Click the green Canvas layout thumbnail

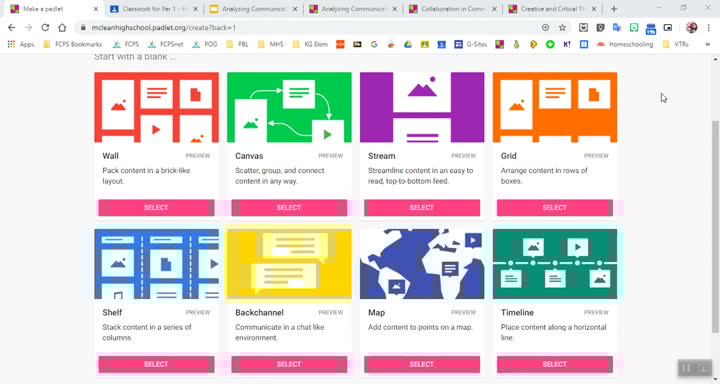pyautogui.click(x=289, y=107)
